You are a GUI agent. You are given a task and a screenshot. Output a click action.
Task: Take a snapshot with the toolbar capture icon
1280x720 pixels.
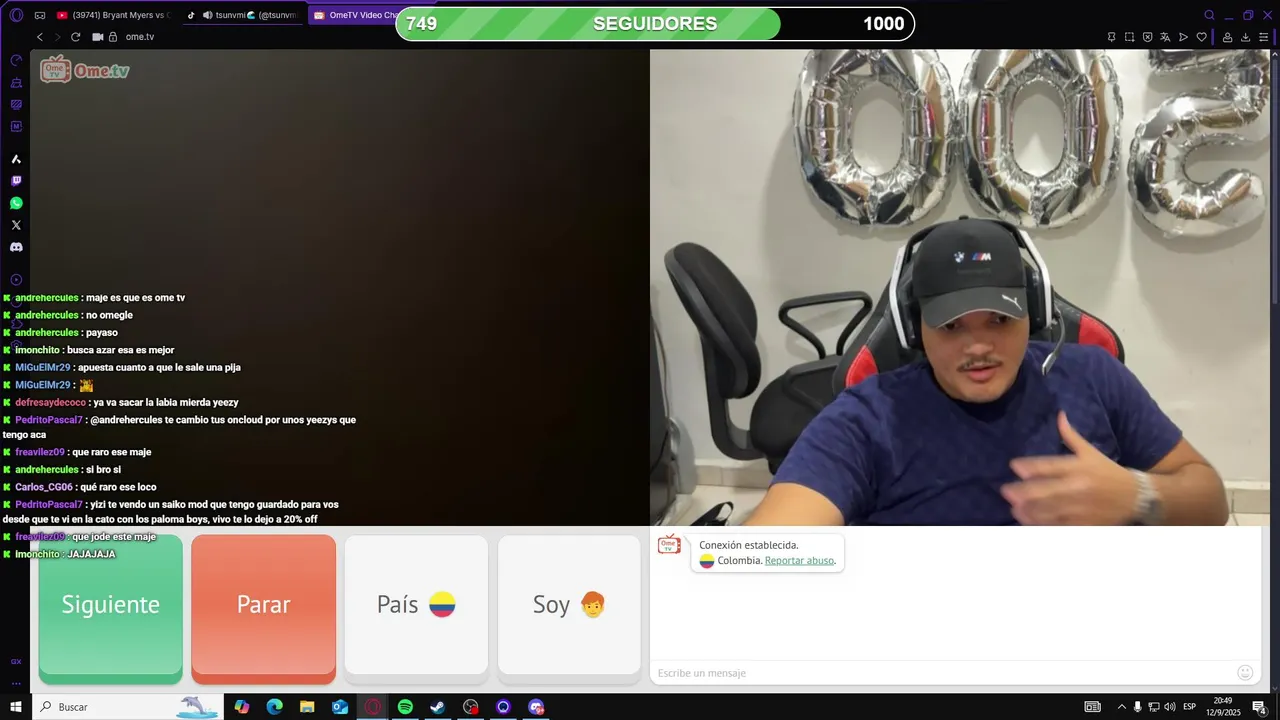coord(1129,37)
